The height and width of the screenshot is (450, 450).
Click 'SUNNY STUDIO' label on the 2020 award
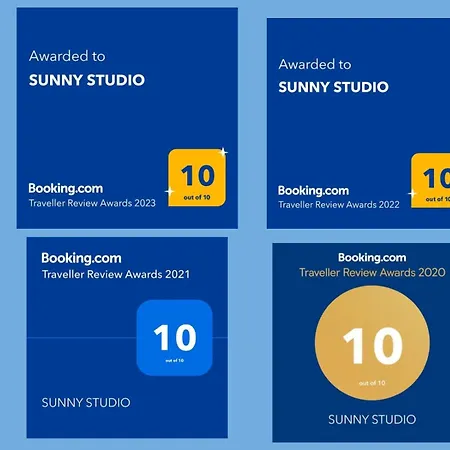click(372, 419)
